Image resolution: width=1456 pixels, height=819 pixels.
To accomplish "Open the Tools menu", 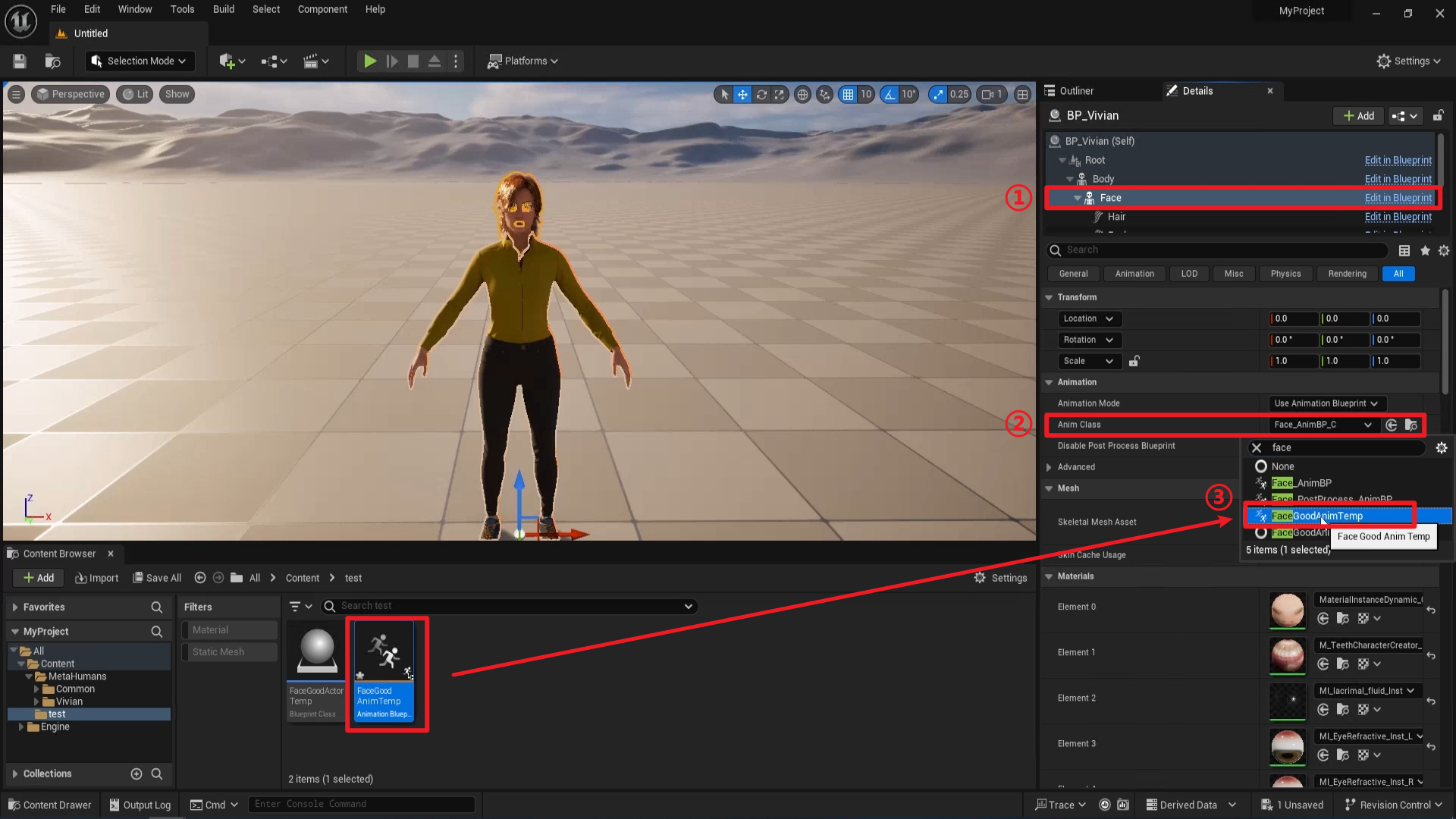I will (x=182, y=9).
